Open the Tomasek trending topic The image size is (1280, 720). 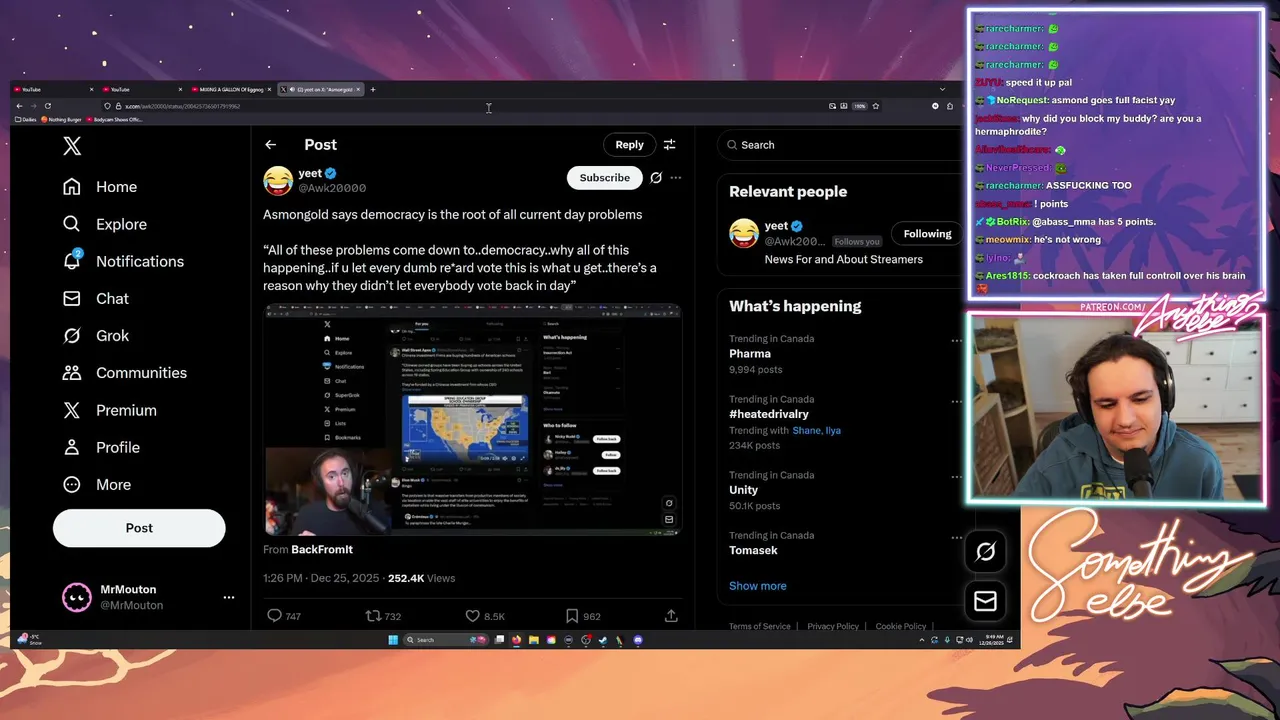[753, 550]
